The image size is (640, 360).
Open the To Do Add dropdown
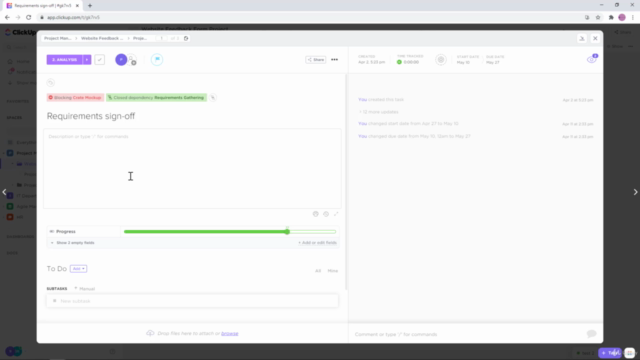(x=78, y=269)
